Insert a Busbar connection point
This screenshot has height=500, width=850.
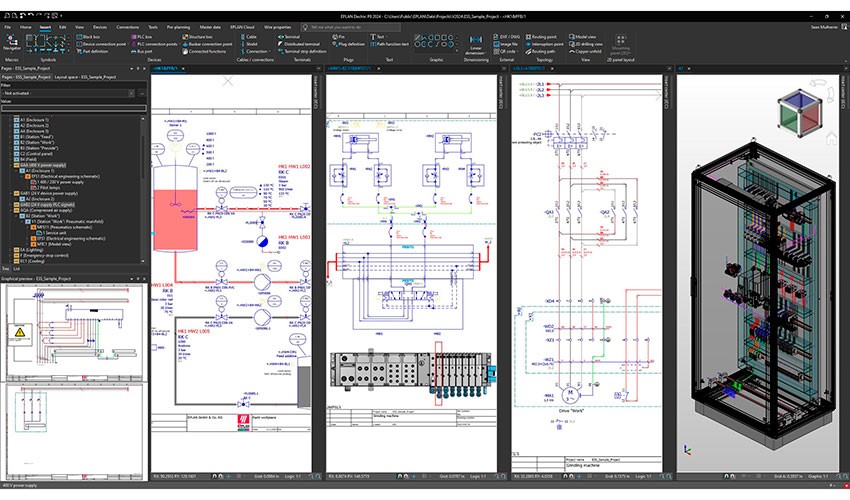click(207, 44)
